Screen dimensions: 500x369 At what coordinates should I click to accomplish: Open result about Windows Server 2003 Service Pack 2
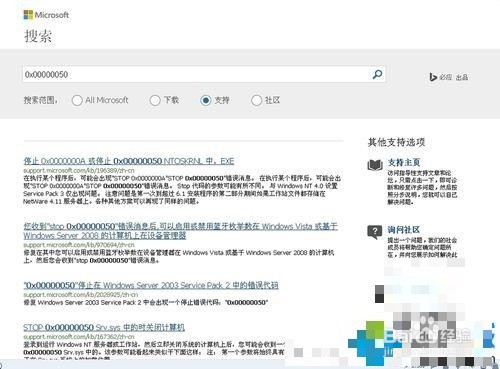tap(151, 285)
